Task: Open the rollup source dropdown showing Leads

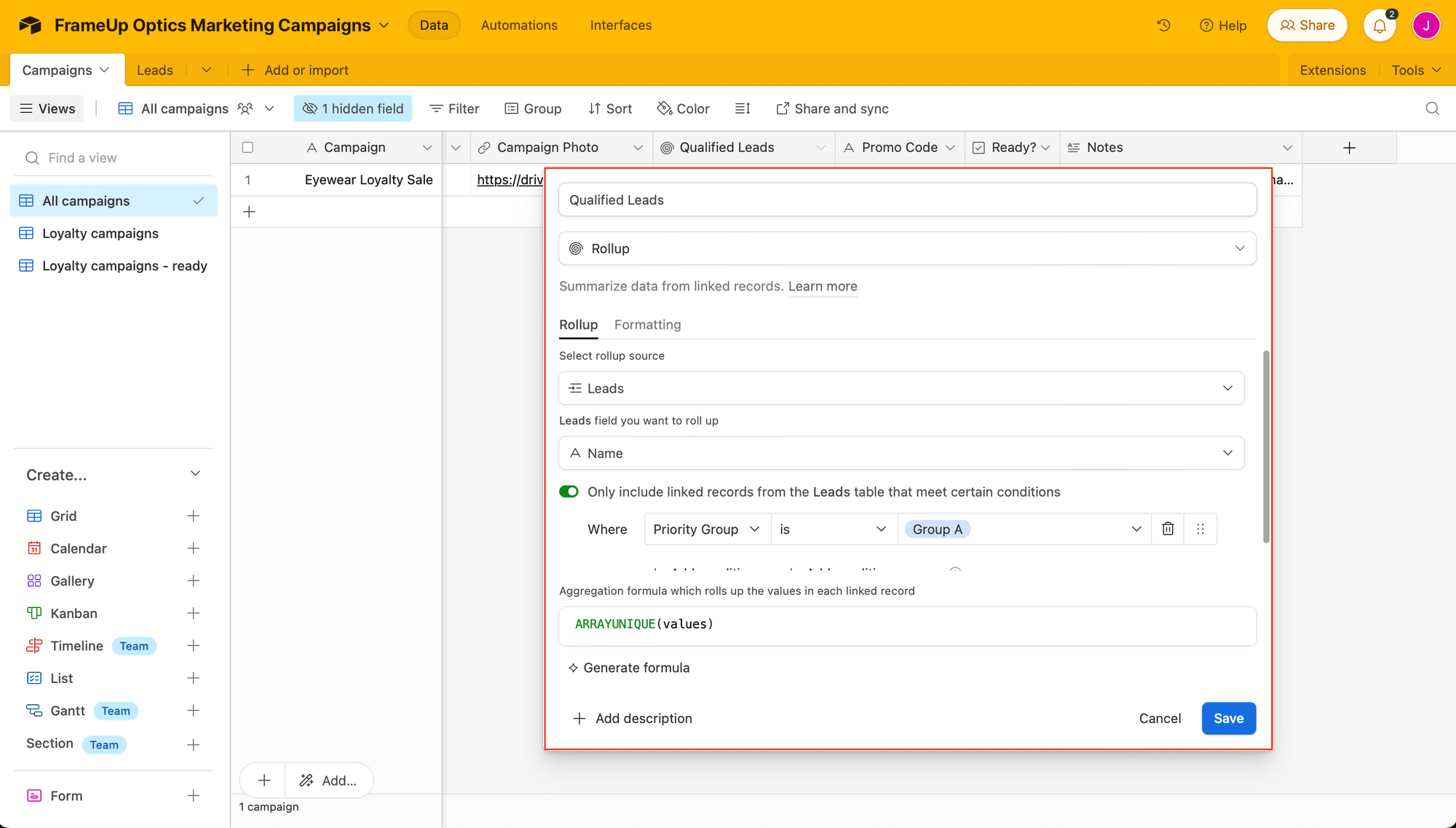Action: (x=901, y=388)
